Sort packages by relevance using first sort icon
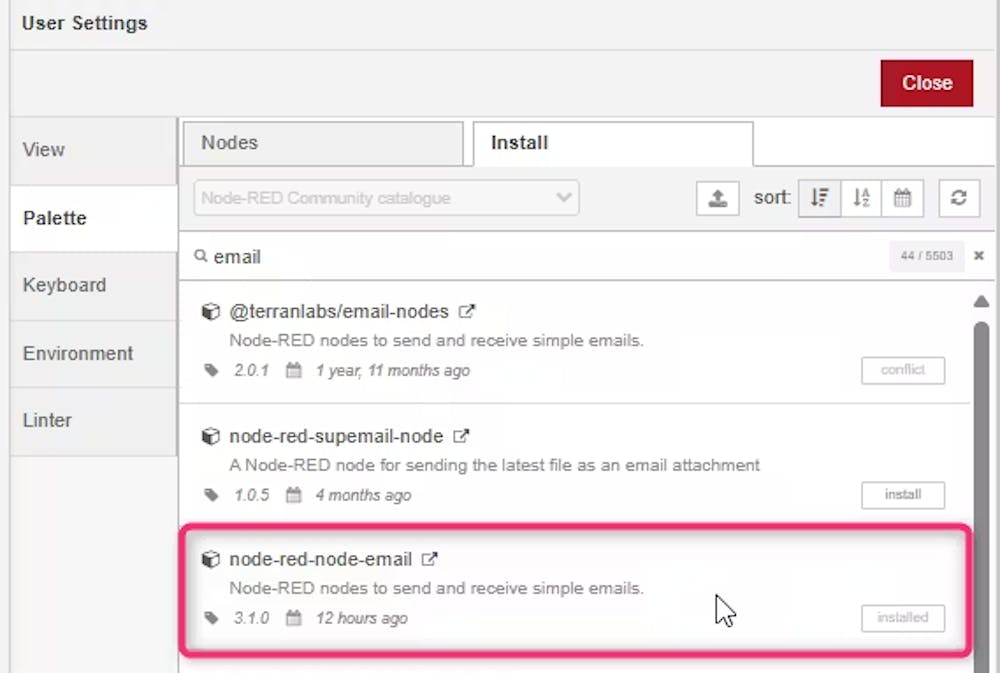The height and width of the screenshot is (673, 1000). [819, 197]
